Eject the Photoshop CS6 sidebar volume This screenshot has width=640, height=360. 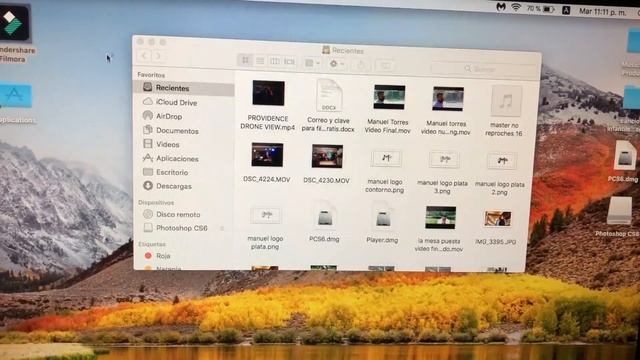click(222, 229)
